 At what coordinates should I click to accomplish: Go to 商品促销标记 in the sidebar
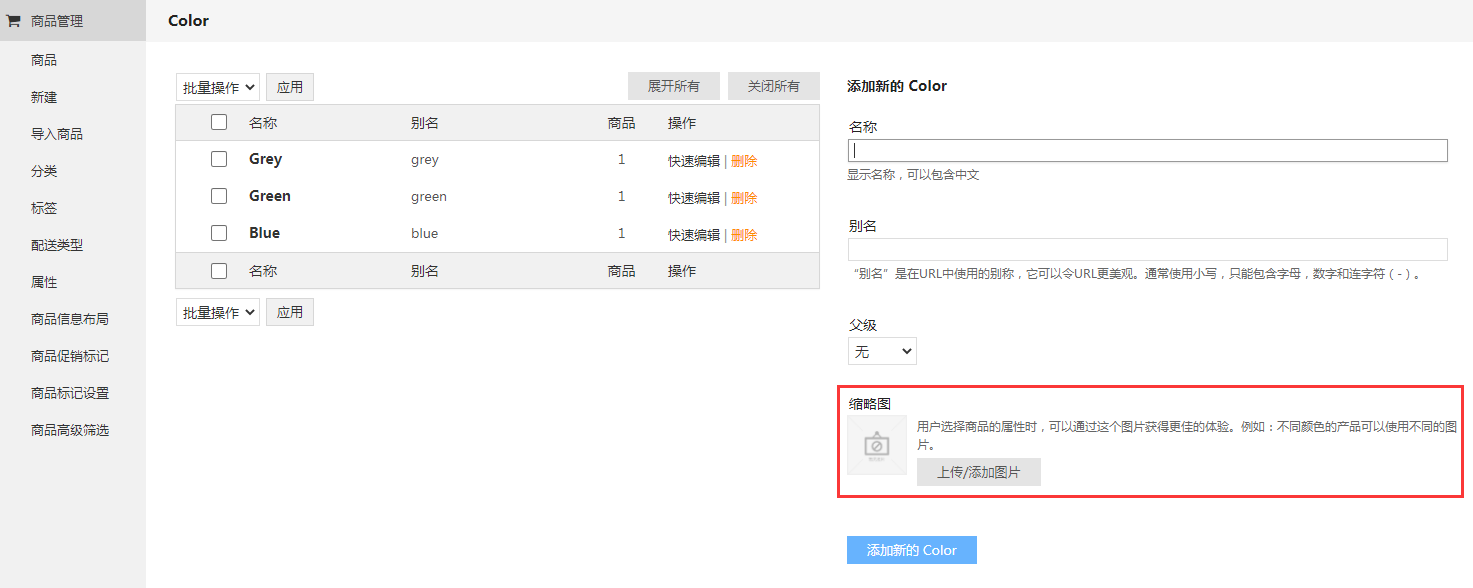[x=70, y=356]
